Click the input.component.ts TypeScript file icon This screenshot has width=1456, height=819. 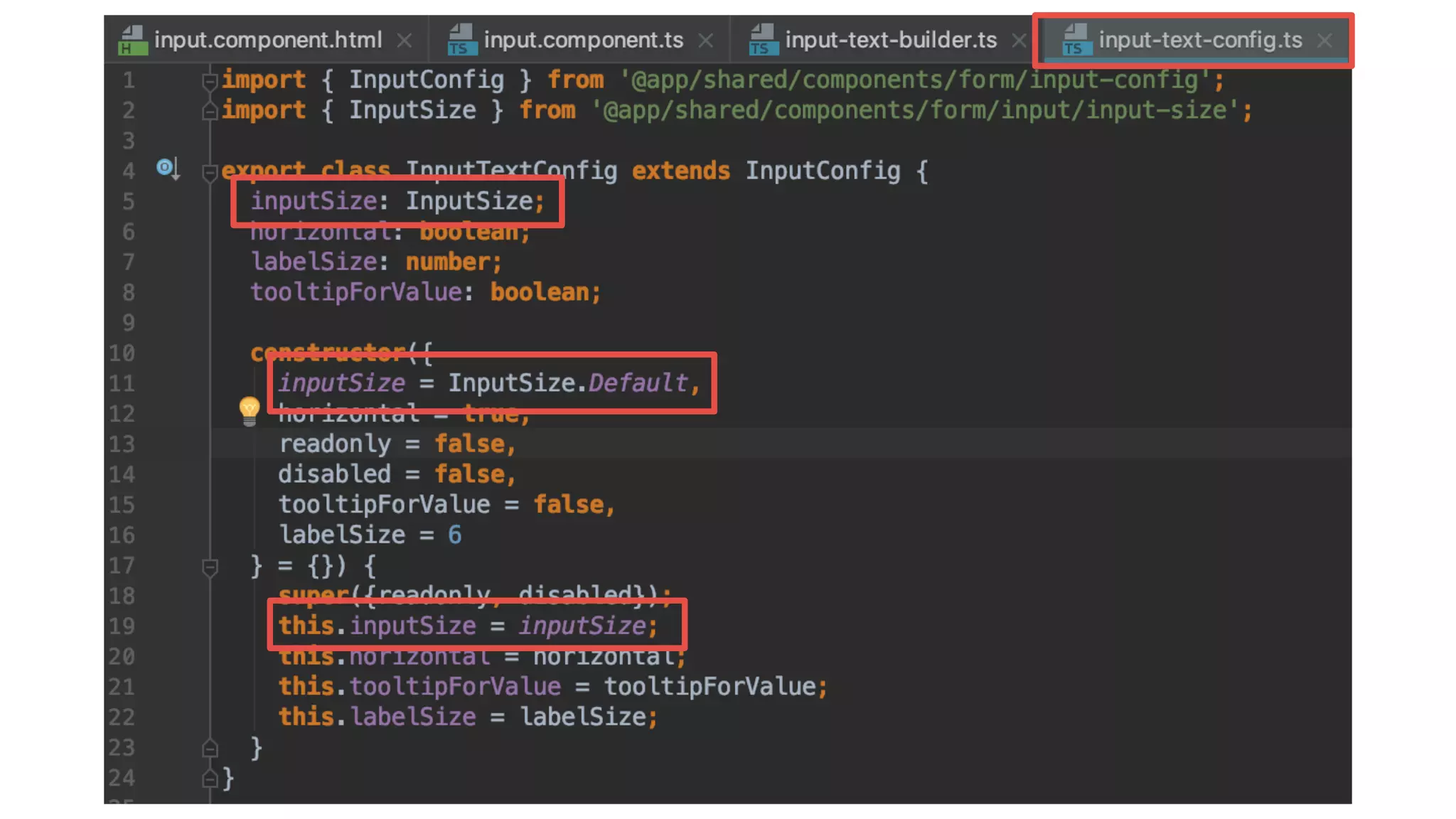tap(461, 40)
